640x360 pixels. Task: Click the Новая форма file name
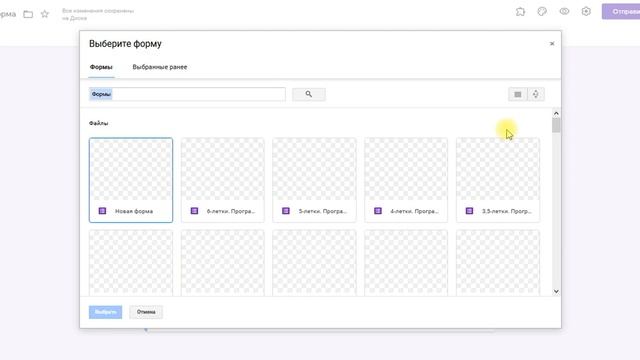134,211
